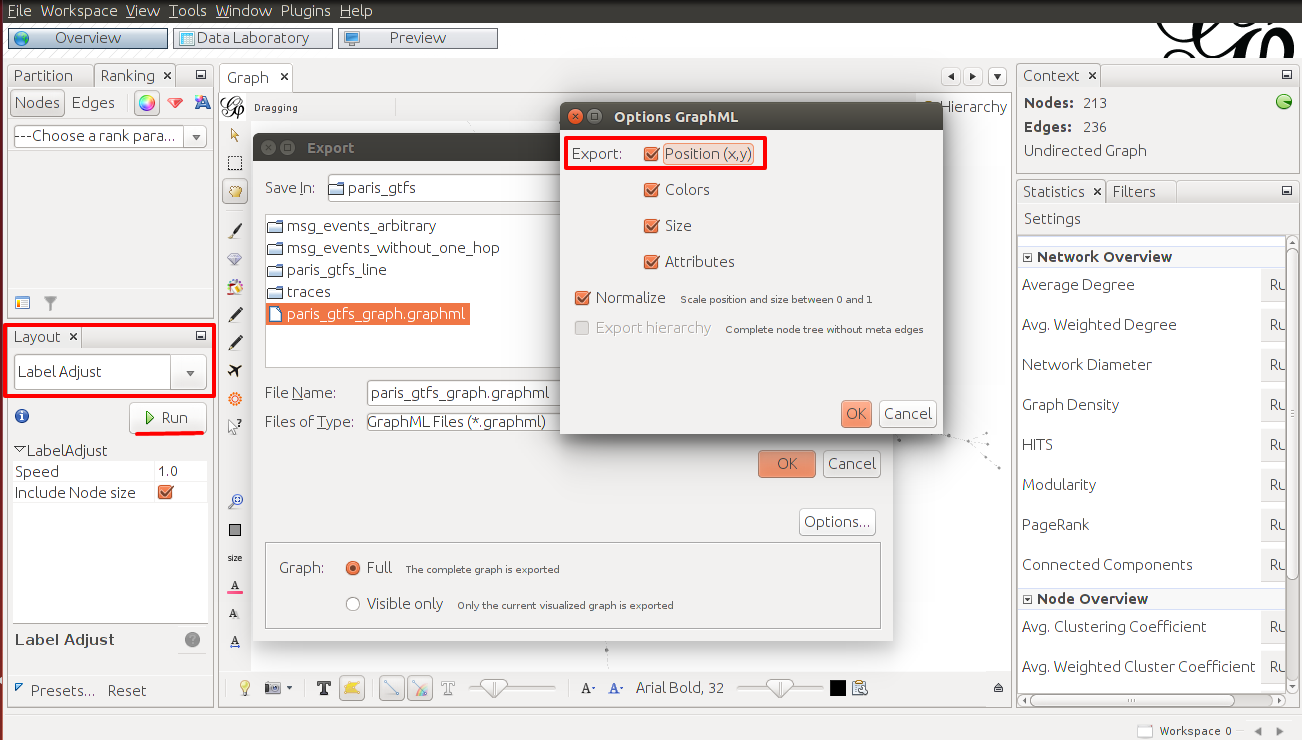Click the reset label colors icon

235,586
